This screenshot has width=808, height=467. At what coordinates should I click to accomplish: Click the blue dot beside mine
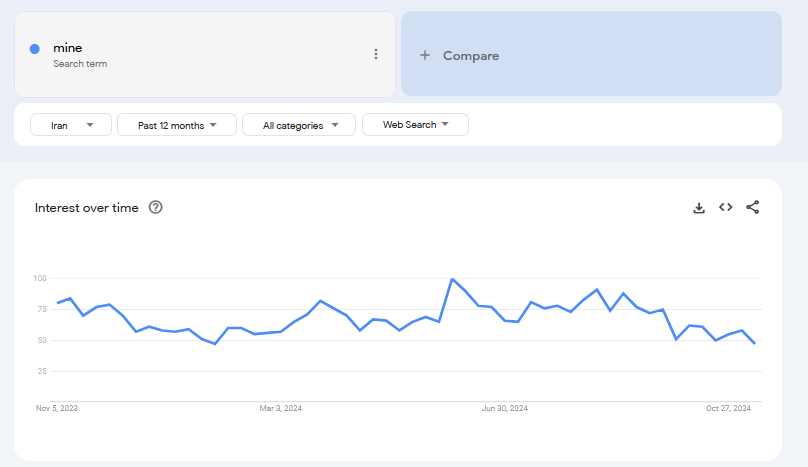click(x=35, y=48)
